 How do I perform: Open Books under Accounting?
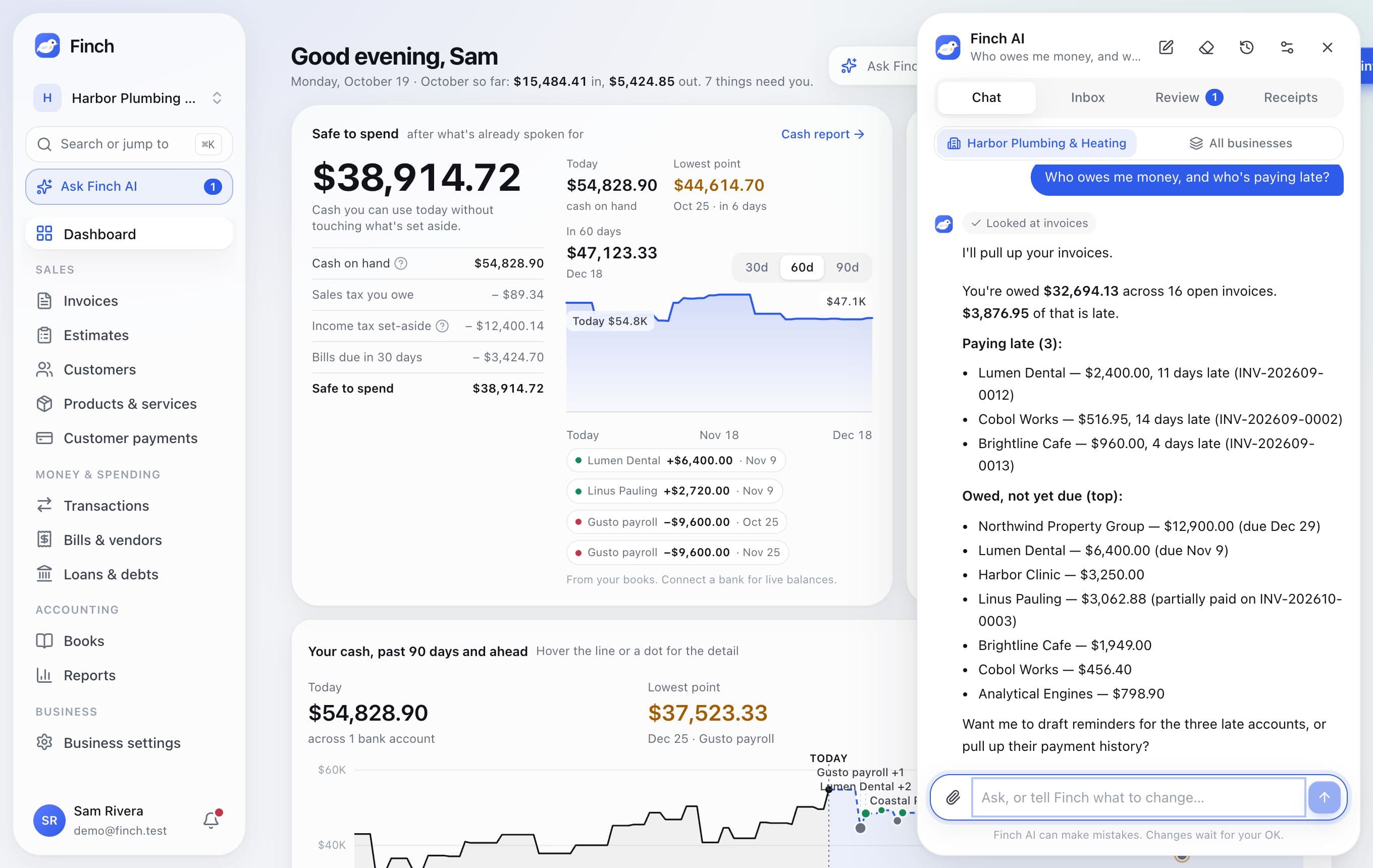tap(129, 640)
